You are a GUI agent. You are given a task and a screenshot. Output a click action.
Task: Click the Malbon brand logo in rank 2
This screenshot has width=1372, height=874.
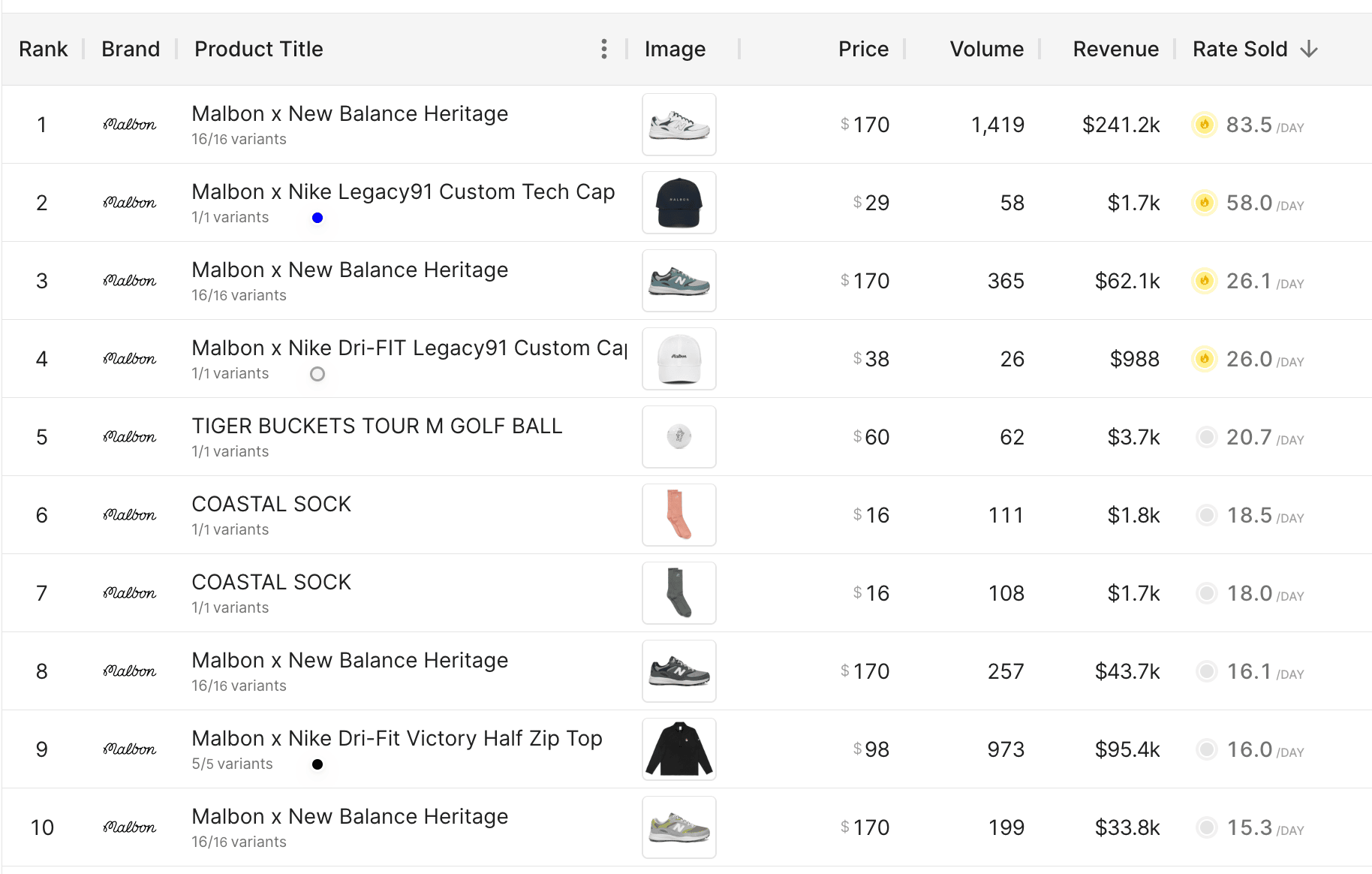coord(130,203)
